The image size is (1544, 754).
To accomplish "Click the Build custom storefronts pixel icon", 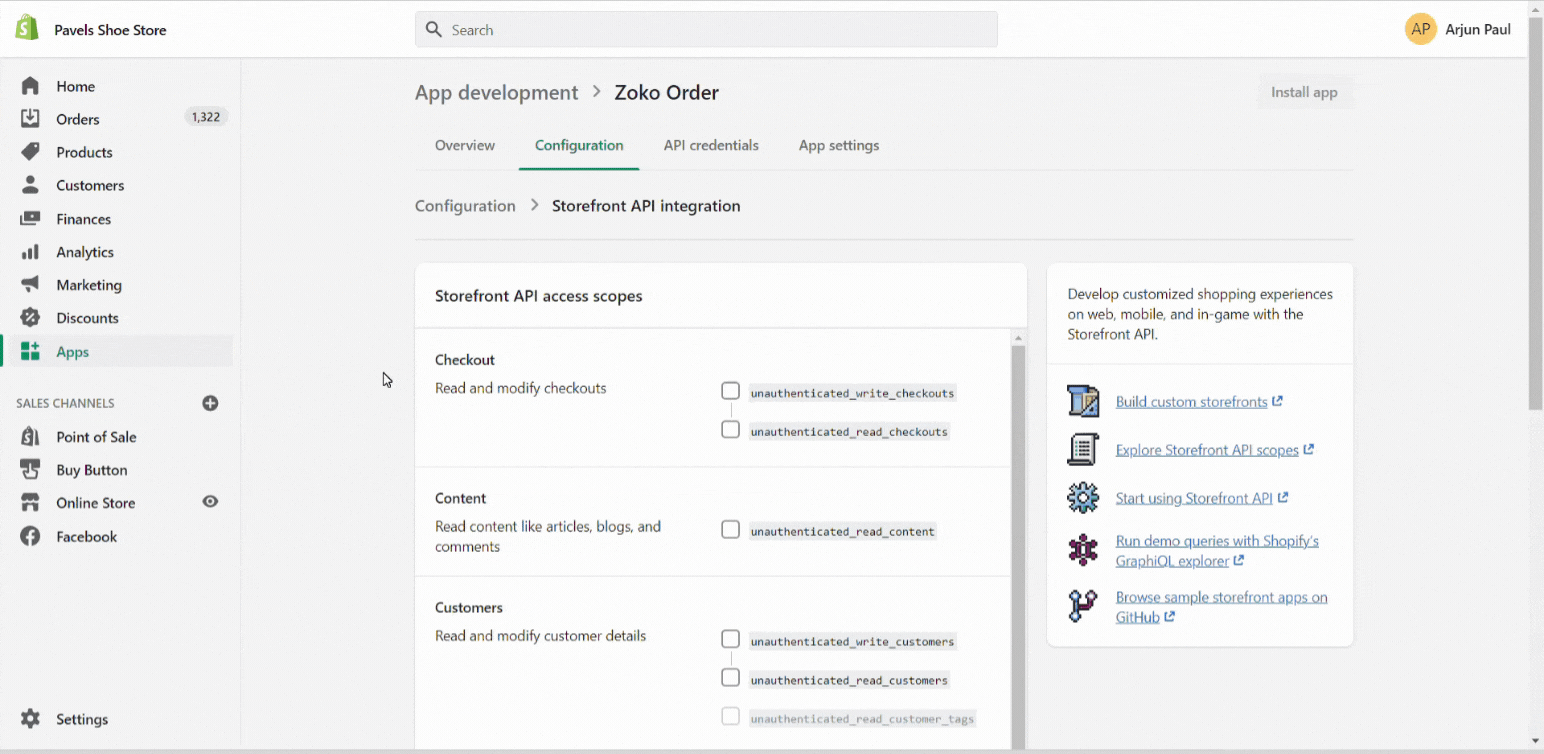I will (x=1083, y=401).
